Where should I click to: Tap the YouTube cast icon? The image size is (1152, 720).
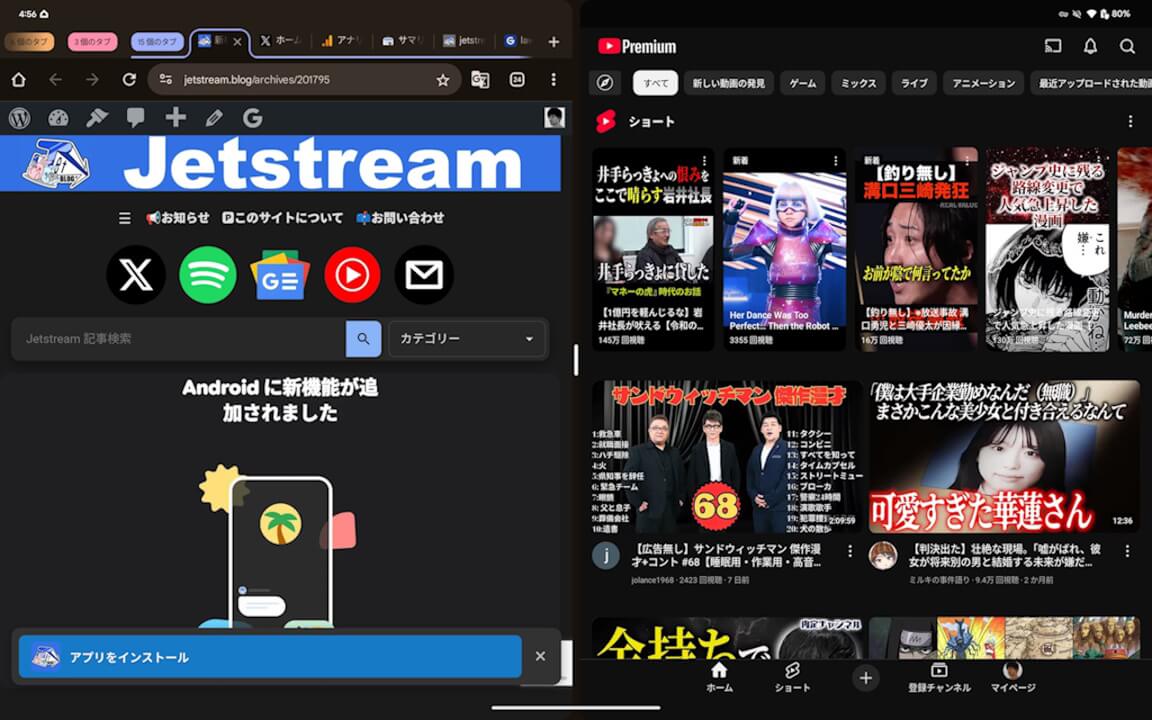[x=1053, y=46]
